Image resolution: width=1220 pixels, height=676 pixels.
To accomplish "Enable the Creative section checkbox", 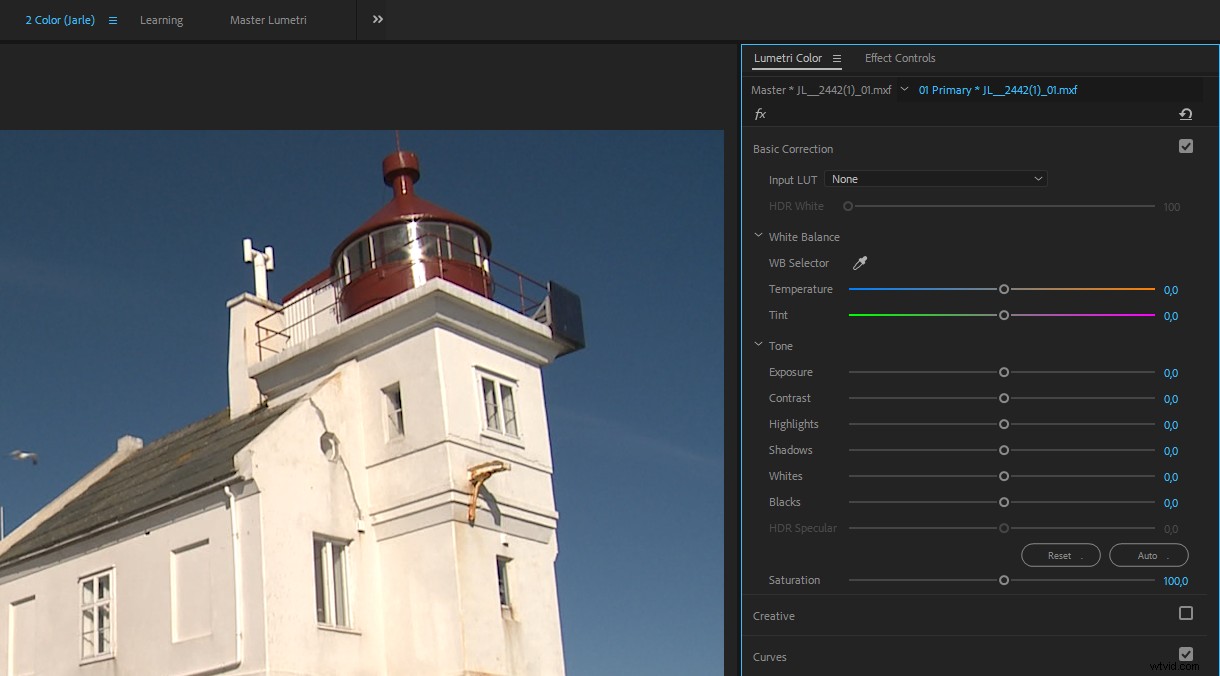I will coord(1186,613).
